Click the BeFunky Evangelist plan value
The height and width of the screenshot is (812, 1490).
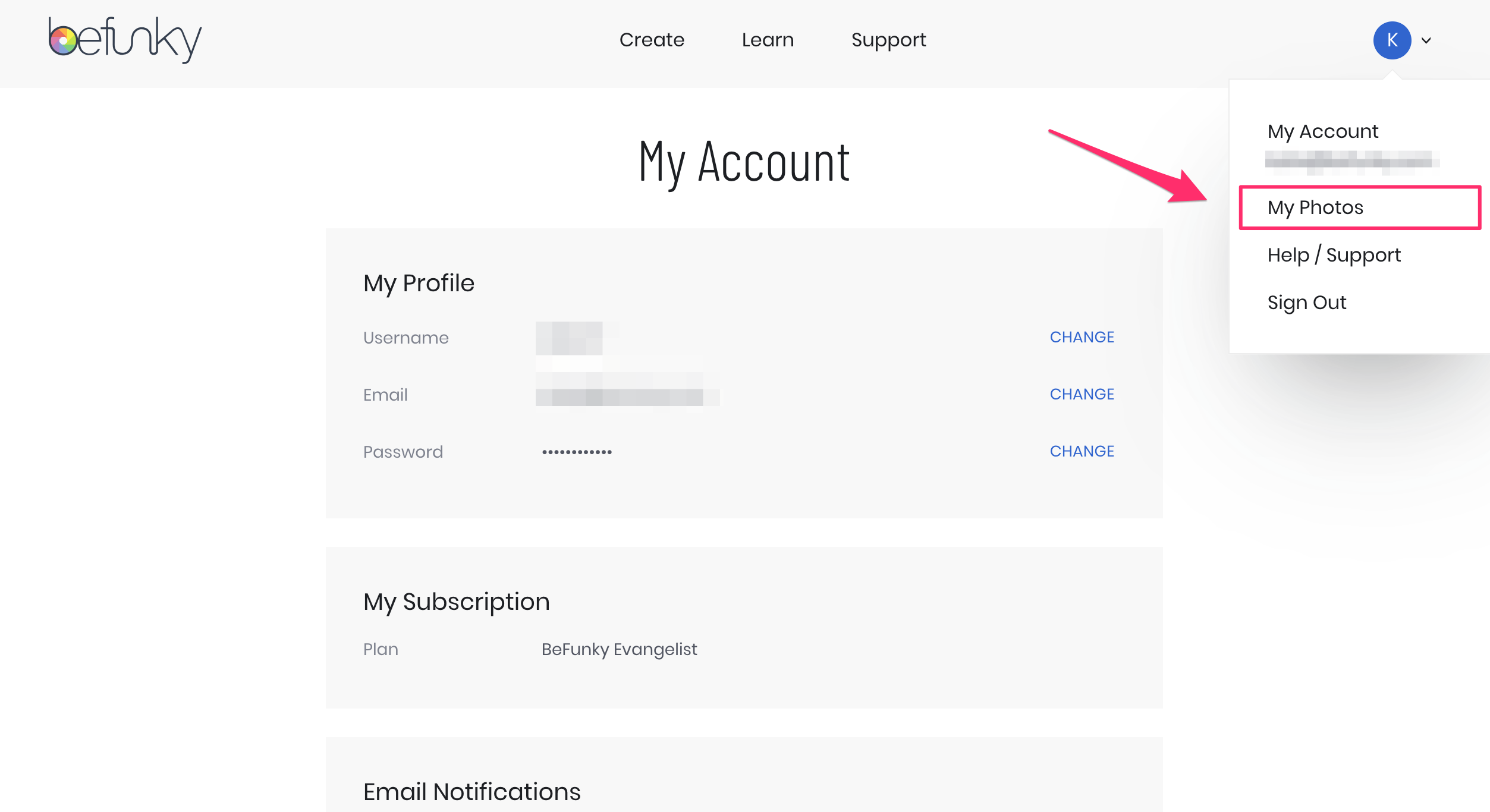[x=619, y=649]
